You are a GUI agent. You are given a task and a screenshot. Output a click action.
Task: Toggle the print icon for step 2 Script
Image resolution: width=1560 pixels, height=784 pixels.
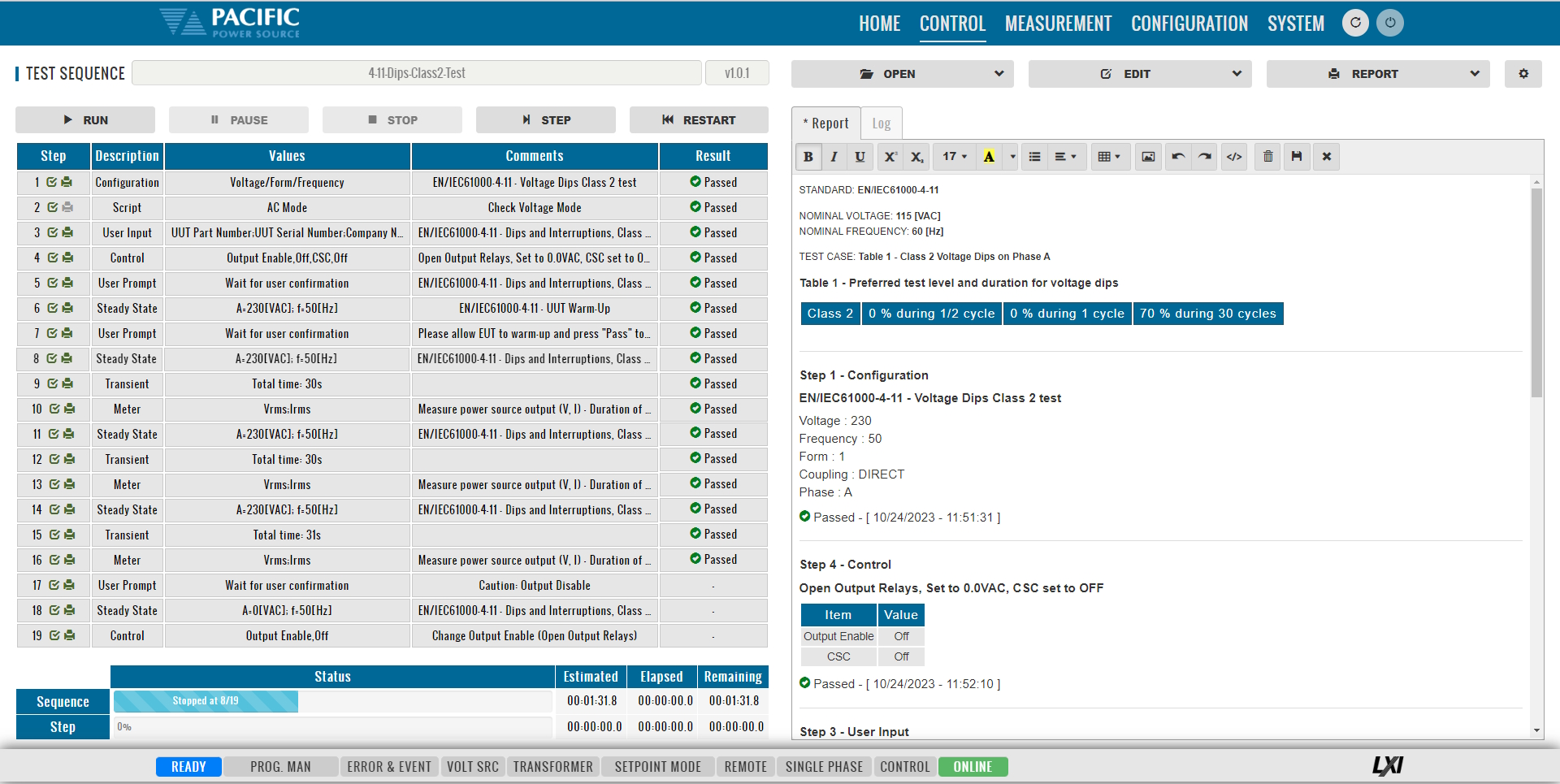tap(67, 208)
